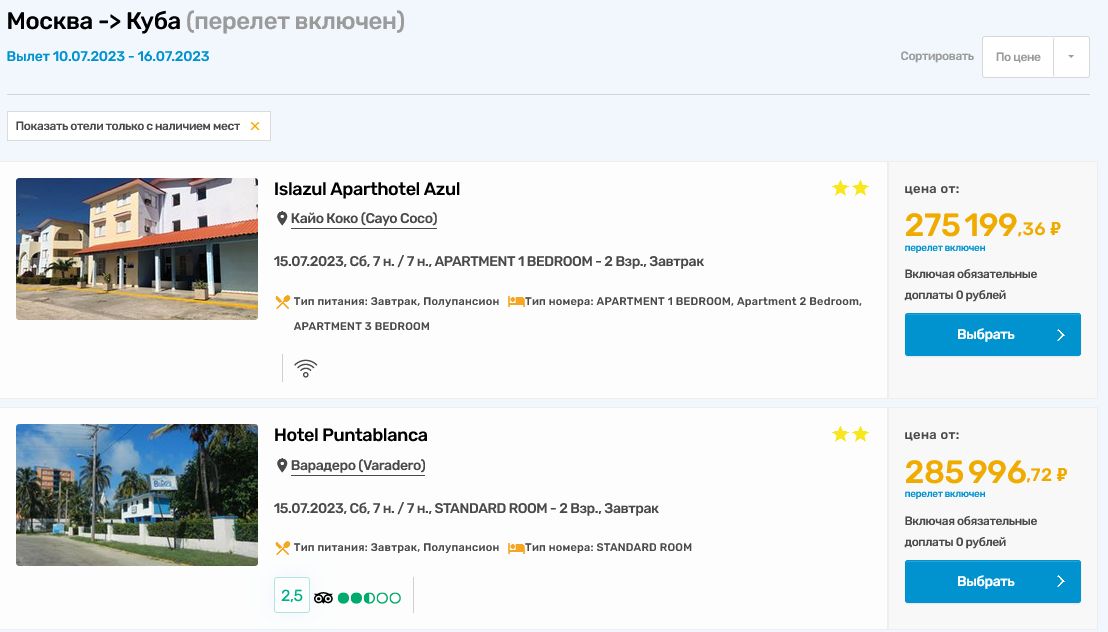The height and width of the screenshot is (632, 1108).
Task: Click the price 275 199,36 ₽
Action: tap(982, 226)
